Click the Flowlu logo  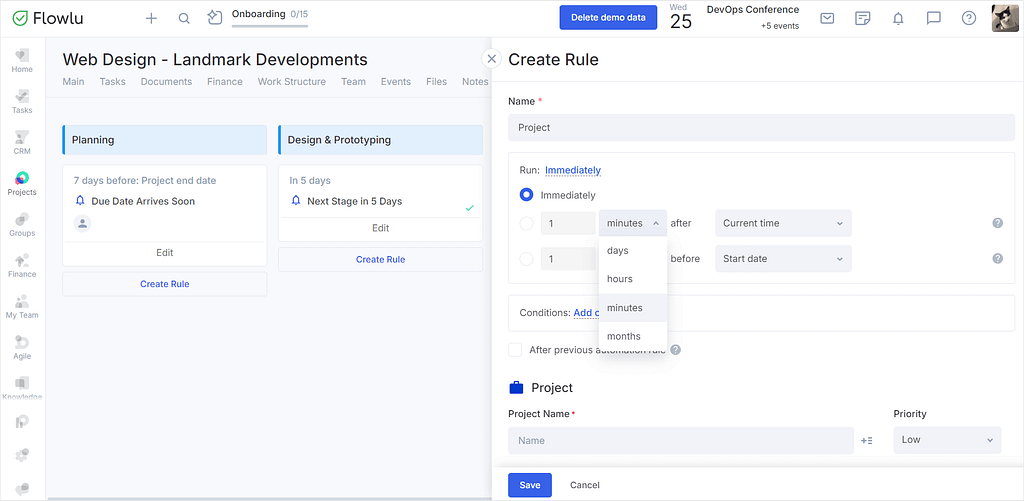(x=48, y=18)
